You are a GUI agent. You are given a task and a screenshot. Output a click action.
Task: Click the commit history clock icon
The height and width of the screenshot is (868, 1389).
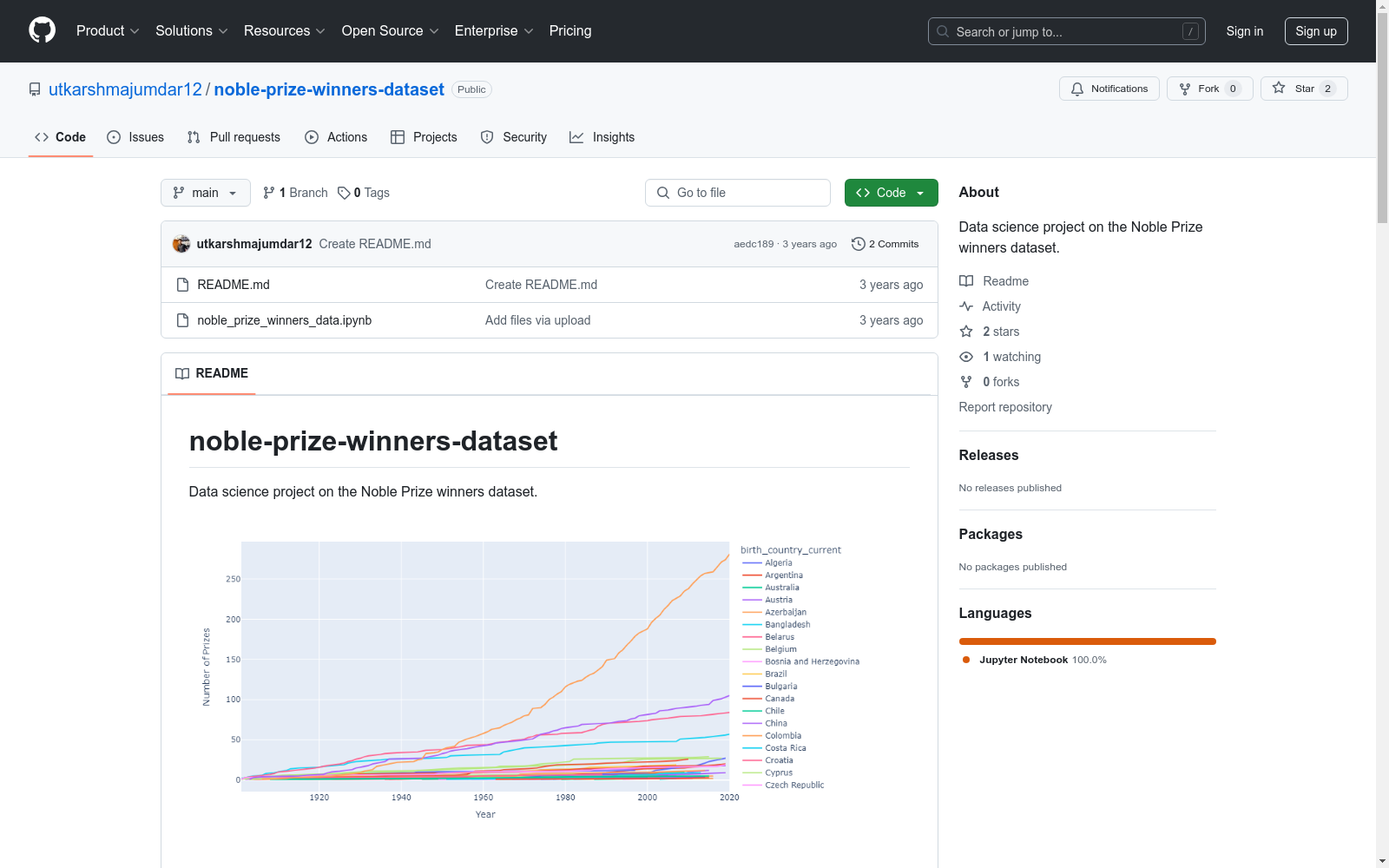(859, 244)
